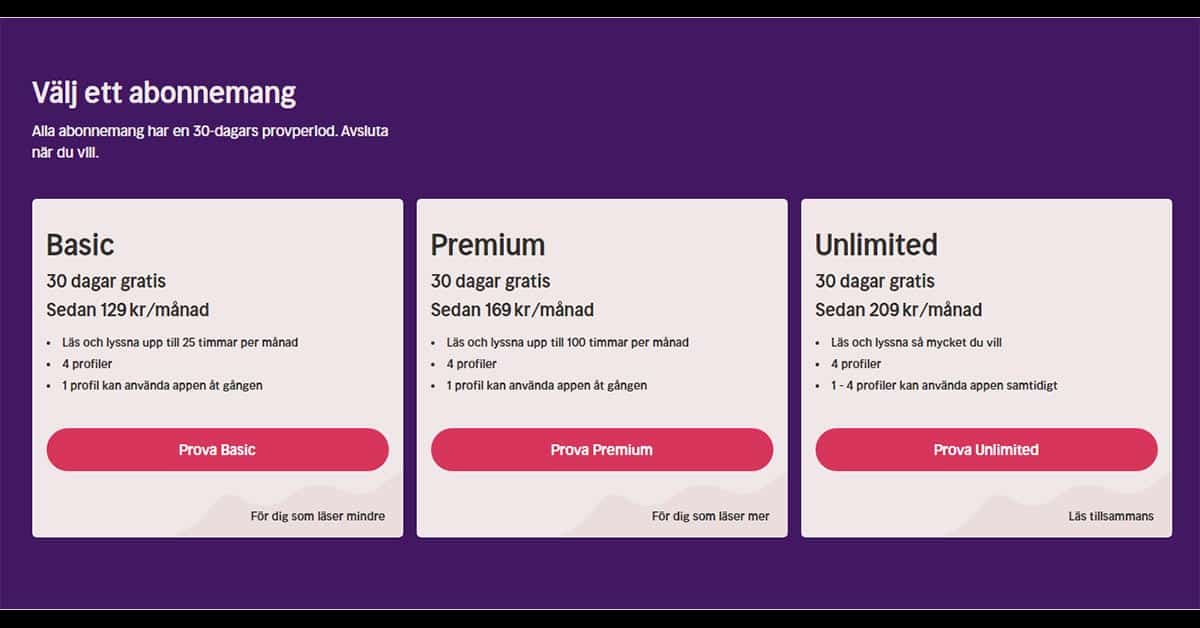1200x628 pixels.
Task: Select the Basic plan heading
Action: click(81, 245)
